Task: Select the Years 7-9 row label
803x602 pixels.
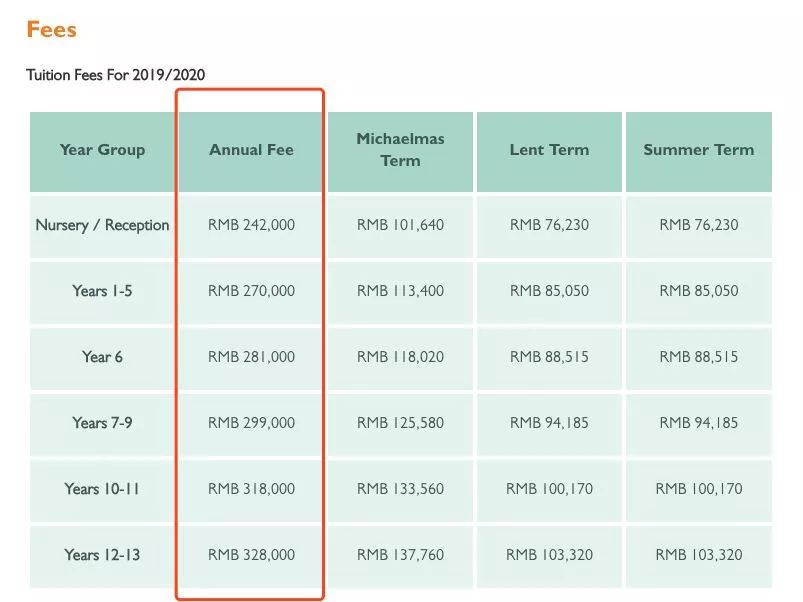Action: coord(102,423)
